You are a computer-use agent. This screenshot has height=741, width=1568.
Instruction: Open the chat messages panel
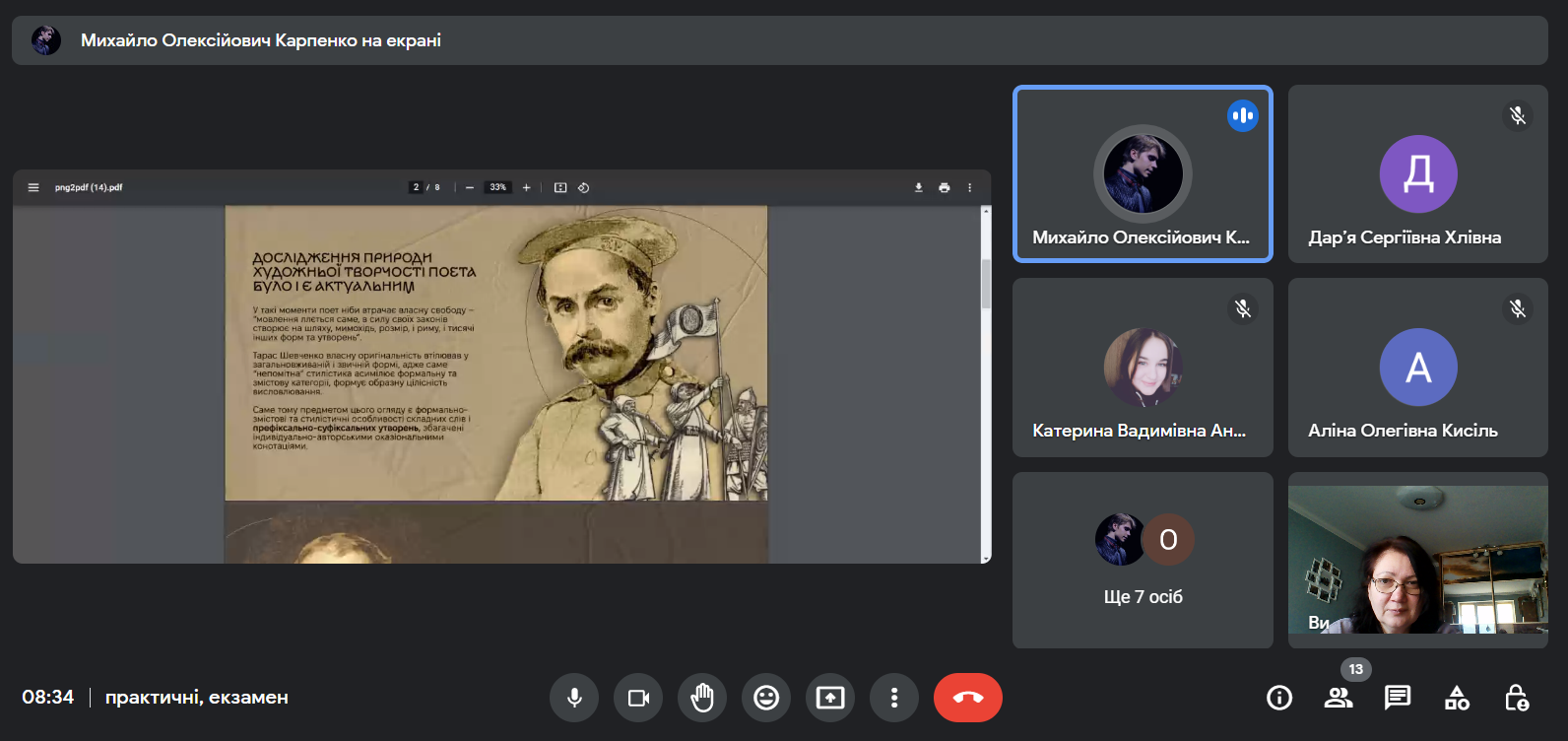point(1398,698)
